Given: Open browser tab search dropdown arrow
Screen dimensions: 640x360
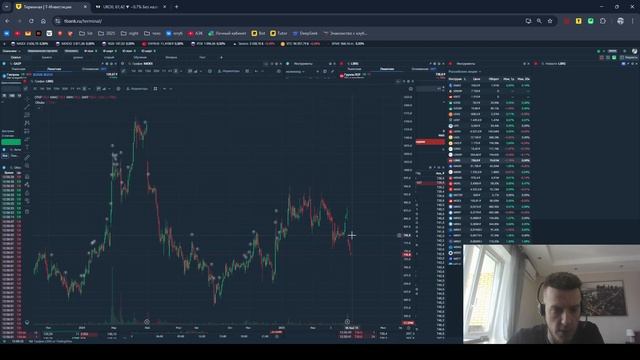Looking at the screenshot, I should tap(7, 7).
